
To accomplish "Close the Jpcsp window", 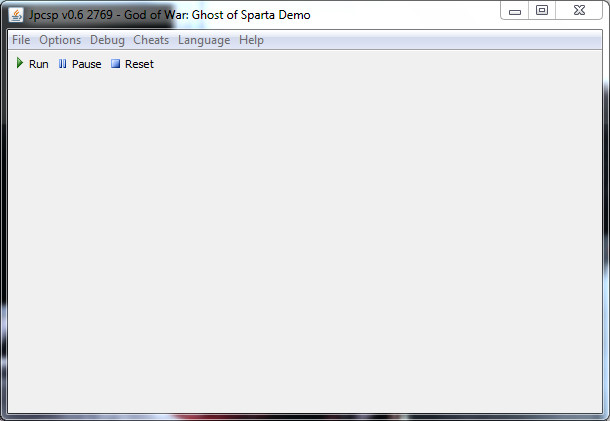I will pyautogui.click(x=579, y=11).
